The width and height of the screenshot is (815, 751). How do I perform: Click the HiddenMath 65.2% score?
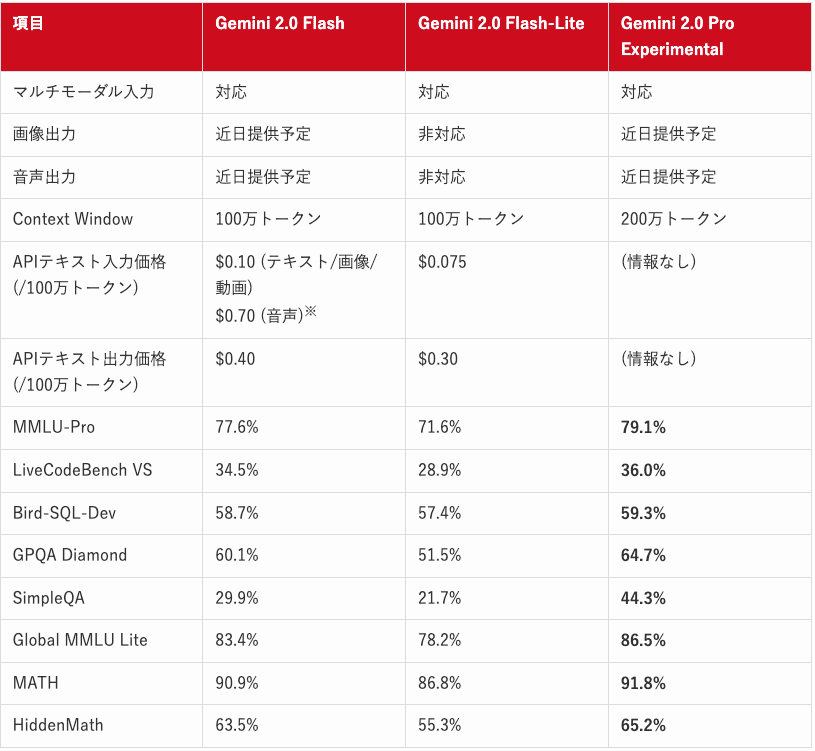point(643,726)
